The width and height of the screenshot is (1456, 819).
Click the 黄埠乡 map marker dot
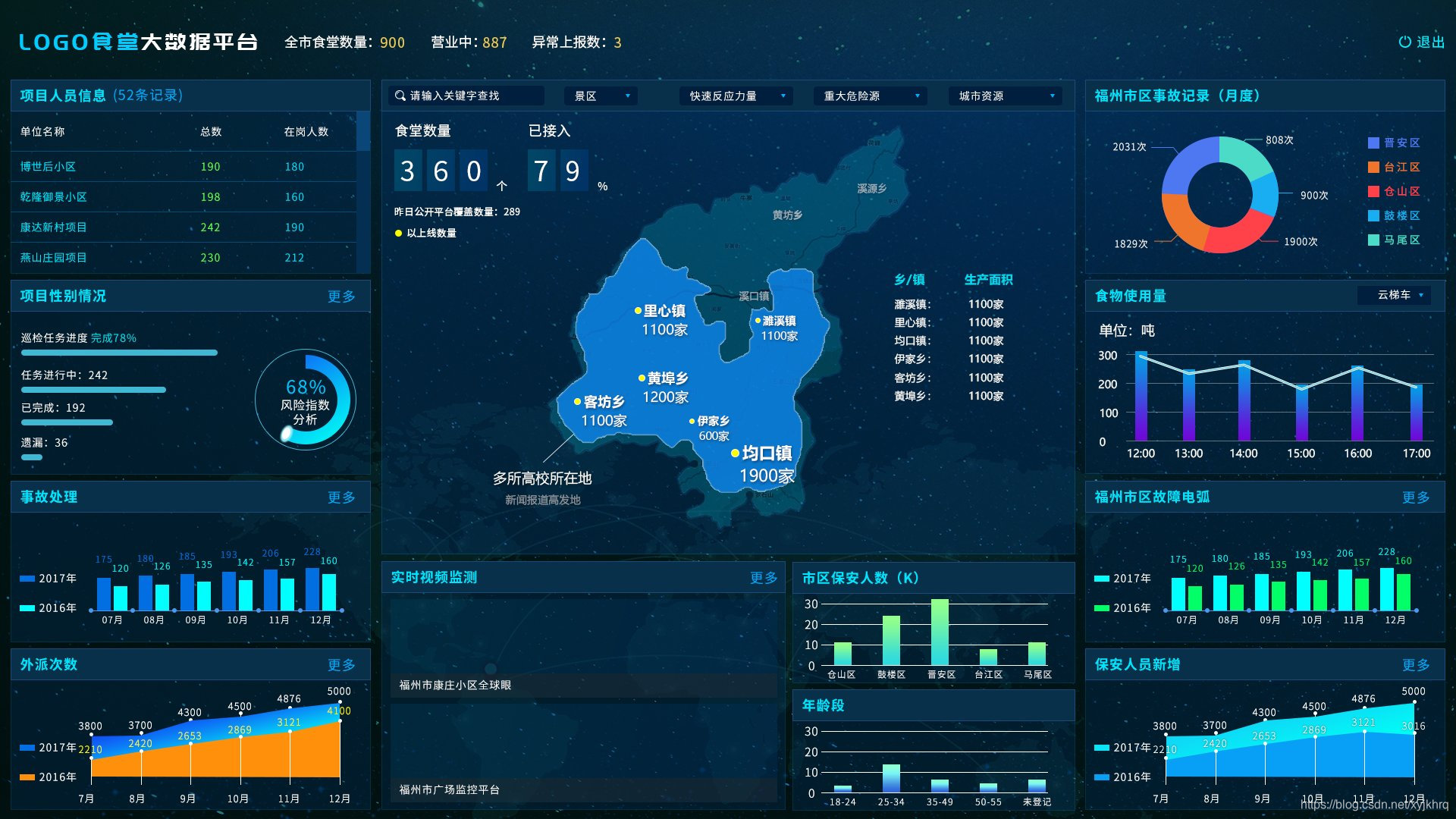tap(642, 378)
